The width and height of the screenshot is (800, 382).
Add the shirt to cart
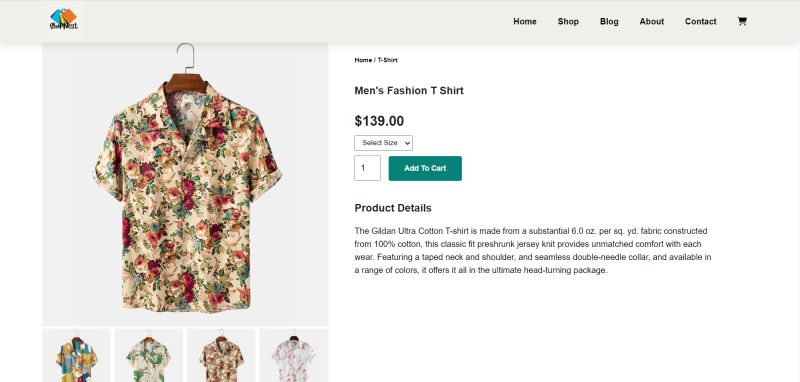[x=425, y=168]
